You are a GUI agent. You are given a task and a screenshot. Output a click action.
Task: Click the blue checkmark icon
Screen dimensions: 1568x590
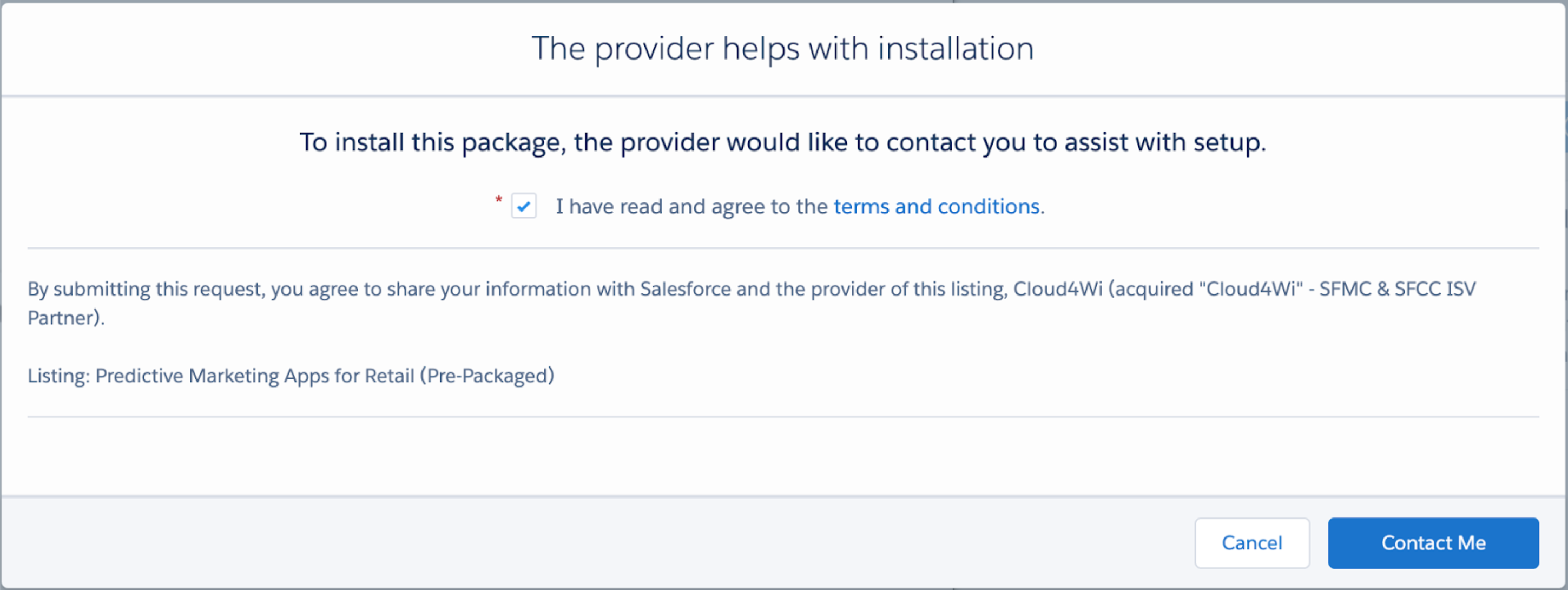click(524, 206)
